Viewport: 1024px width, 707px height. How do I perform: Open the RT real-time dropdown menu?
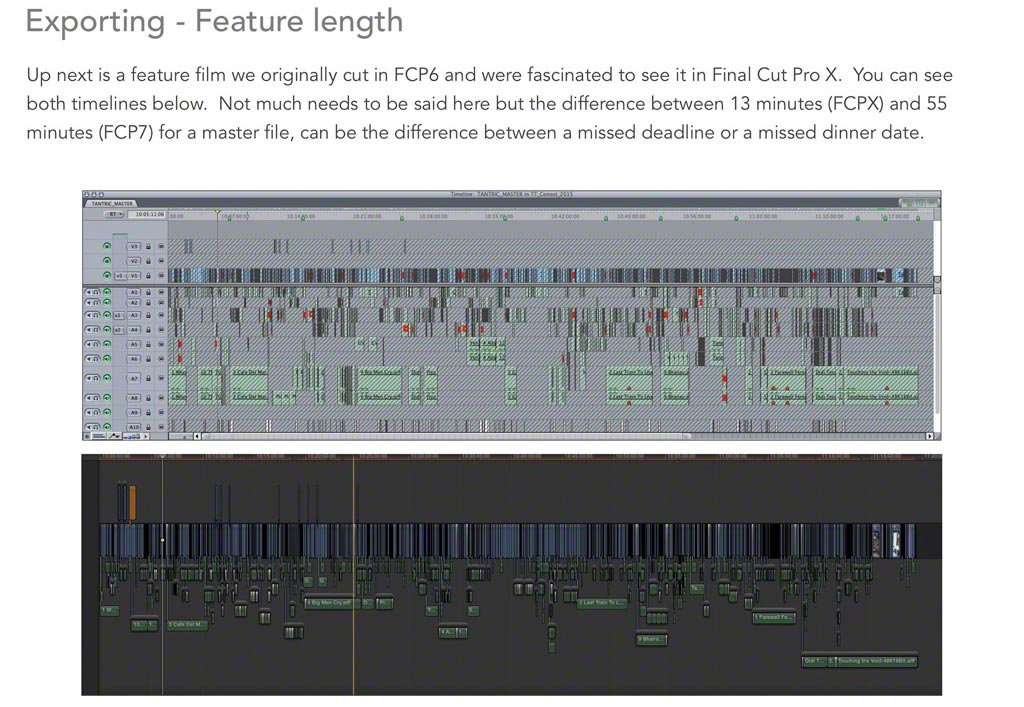tap(115, 214)
